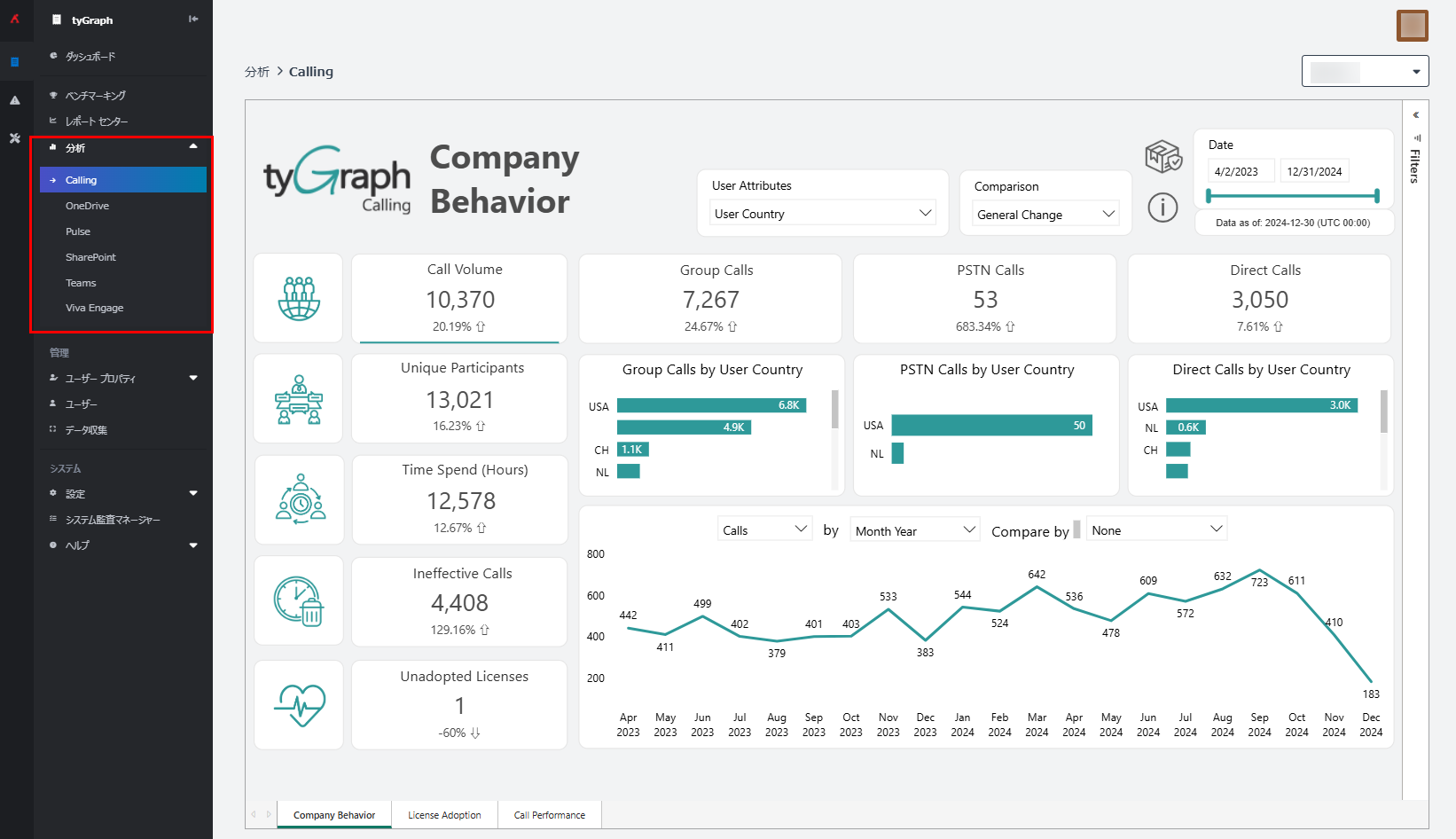
Task: Click the blue document icon in the left rail
Action: (15, 61)
